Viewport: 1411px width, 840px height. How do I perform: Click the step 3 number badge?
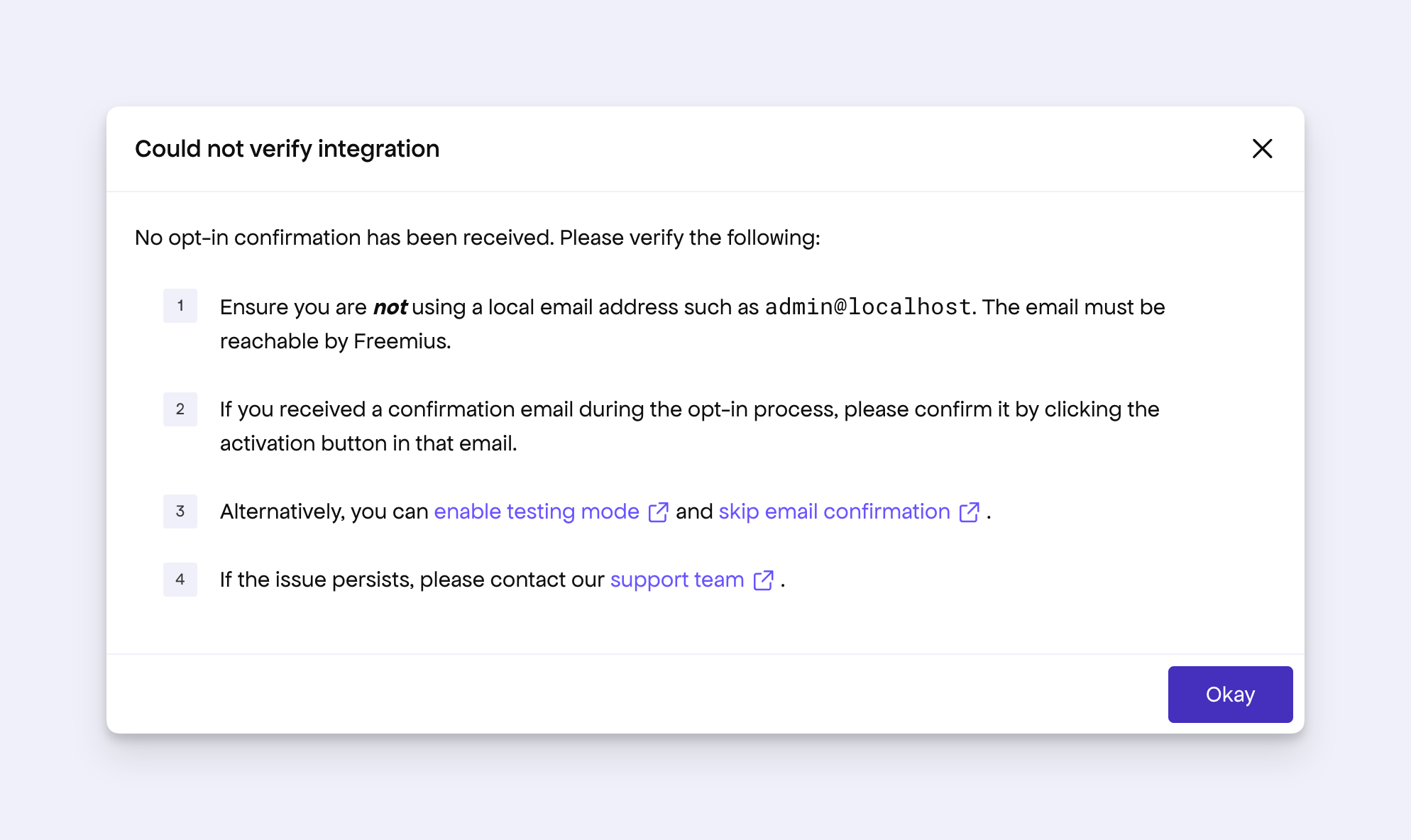point(180,512)
